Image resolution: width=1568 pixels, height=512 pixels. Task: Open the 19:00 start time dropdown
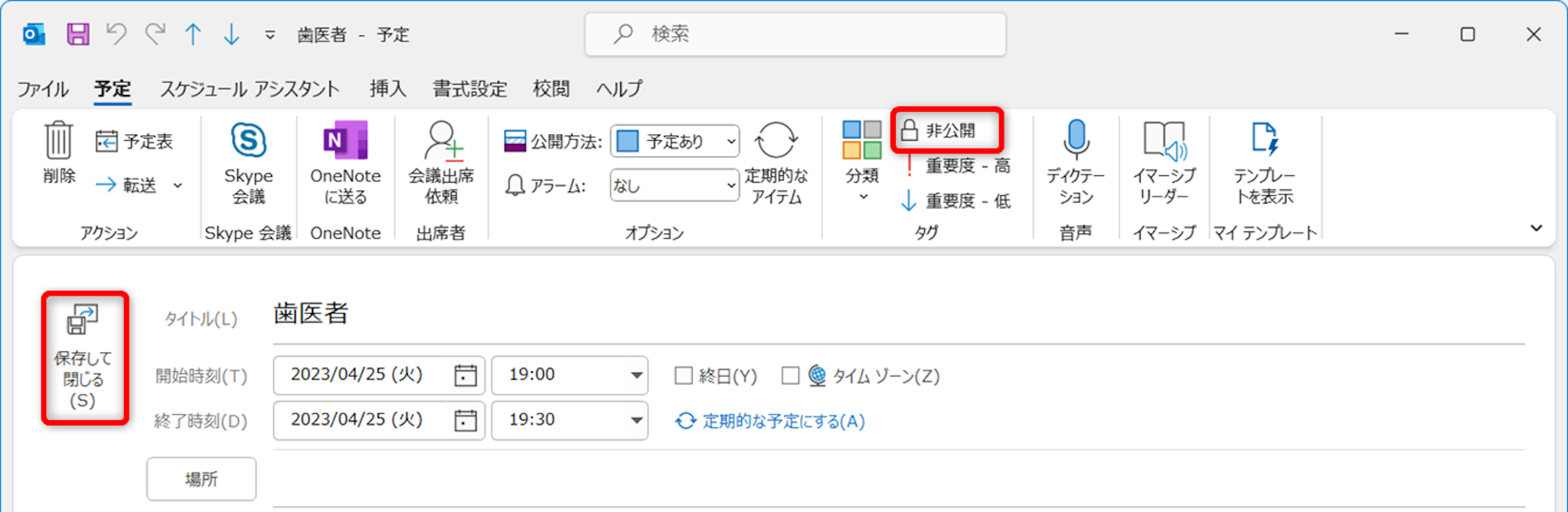click(x=635, y=376)
